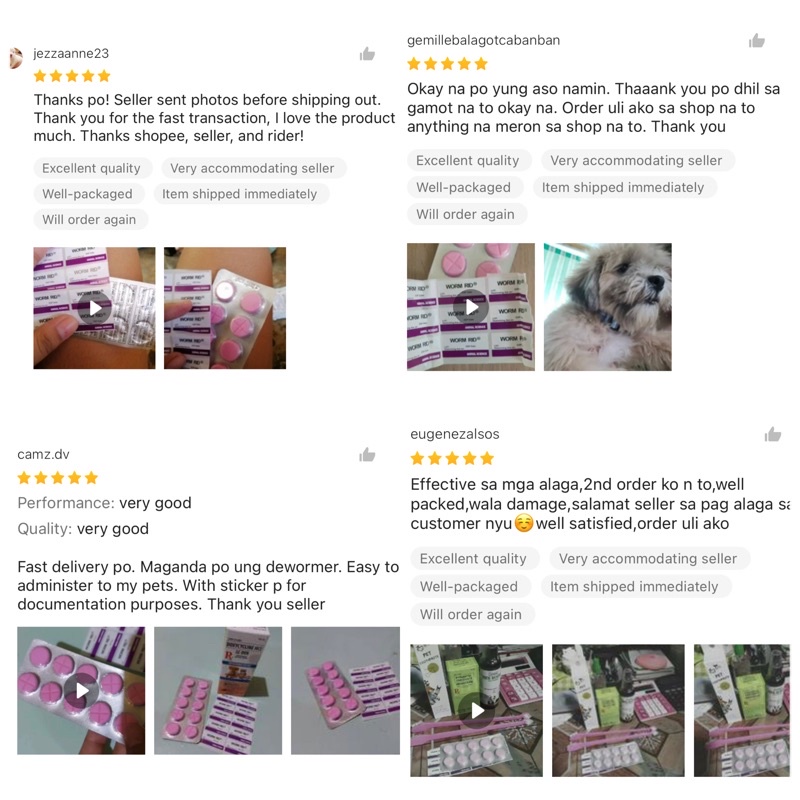The width and height of the screenshot is (800, 800).
Task: View eugenezalsos's second product photo
Action: [618, 710]
